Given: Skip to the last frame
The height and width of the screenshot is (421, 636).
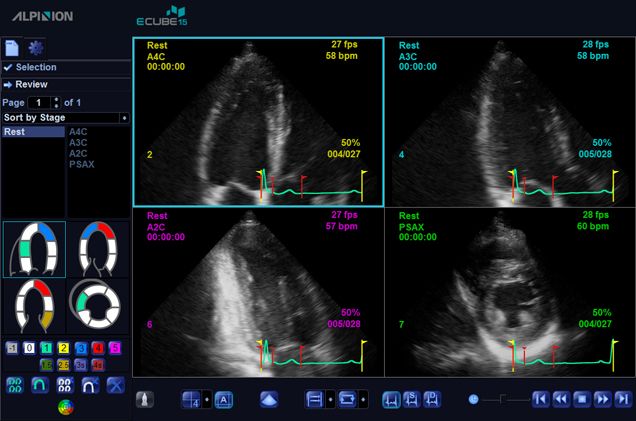Looking at the screenshot, I should (623, 399).
